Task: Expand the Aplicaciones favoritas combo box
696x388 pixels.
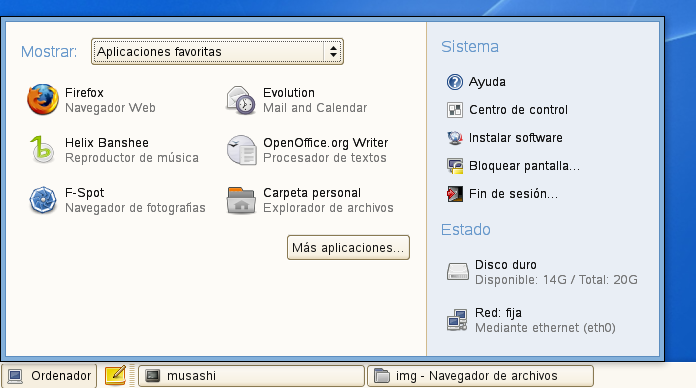Action: pos(217,51)
